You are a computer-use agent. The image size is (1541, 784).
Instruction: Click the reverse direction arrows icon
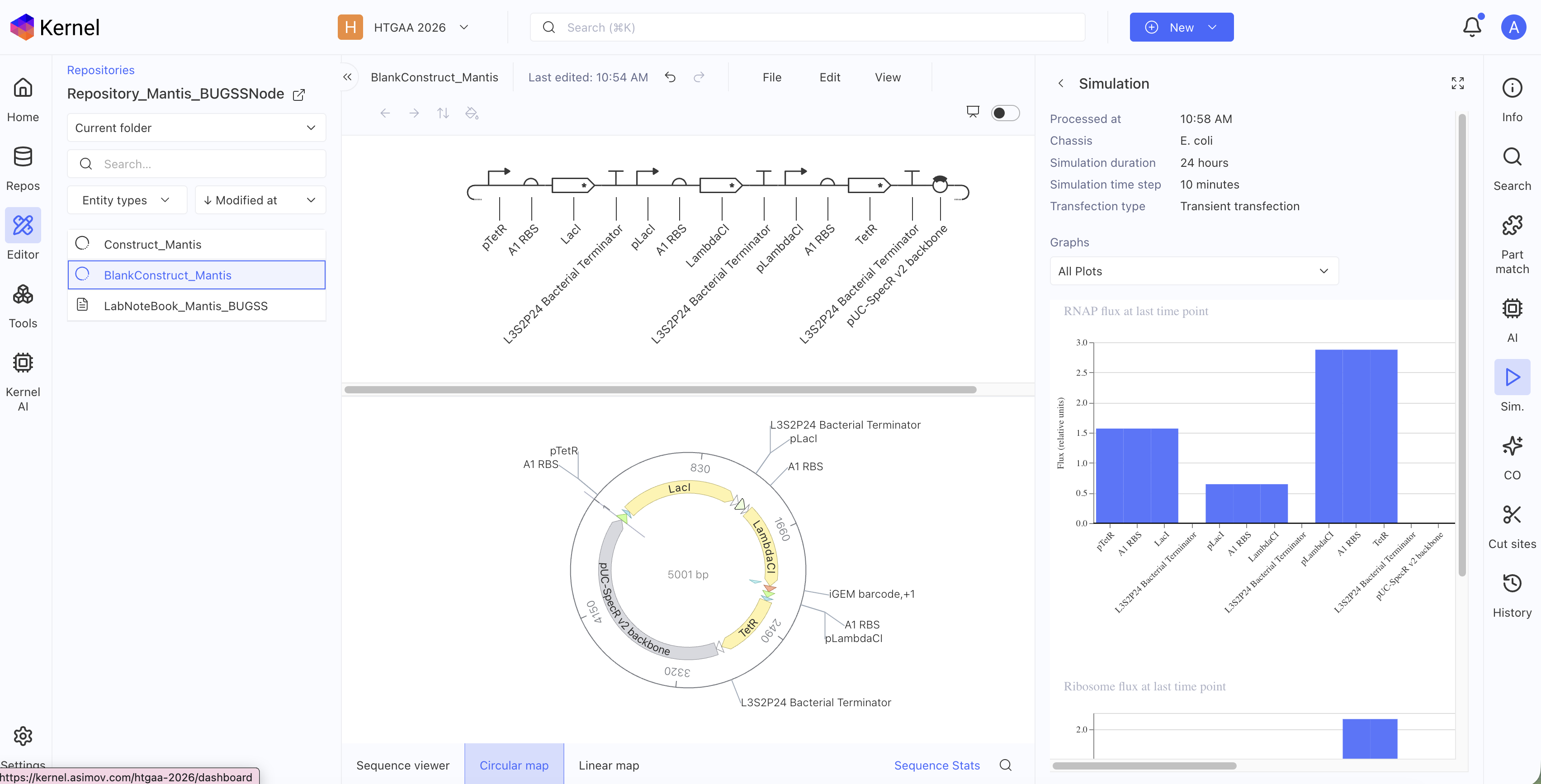click(443, 113)
